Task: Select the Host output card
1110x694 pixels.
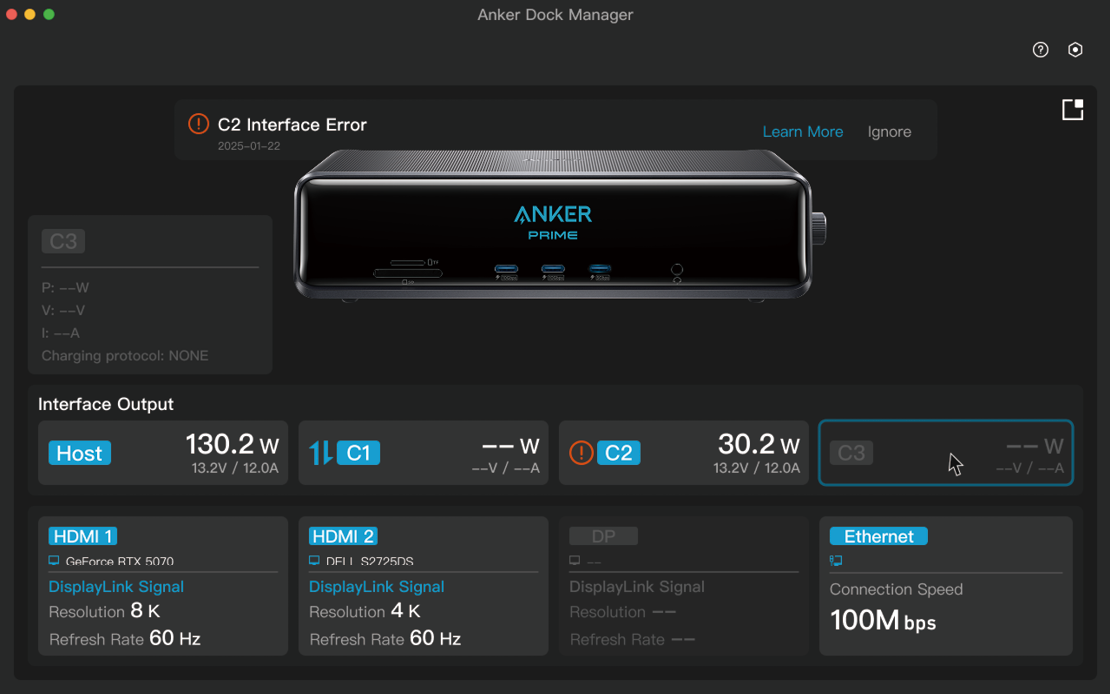Action: pyautogui.click(x=163, y=453)
